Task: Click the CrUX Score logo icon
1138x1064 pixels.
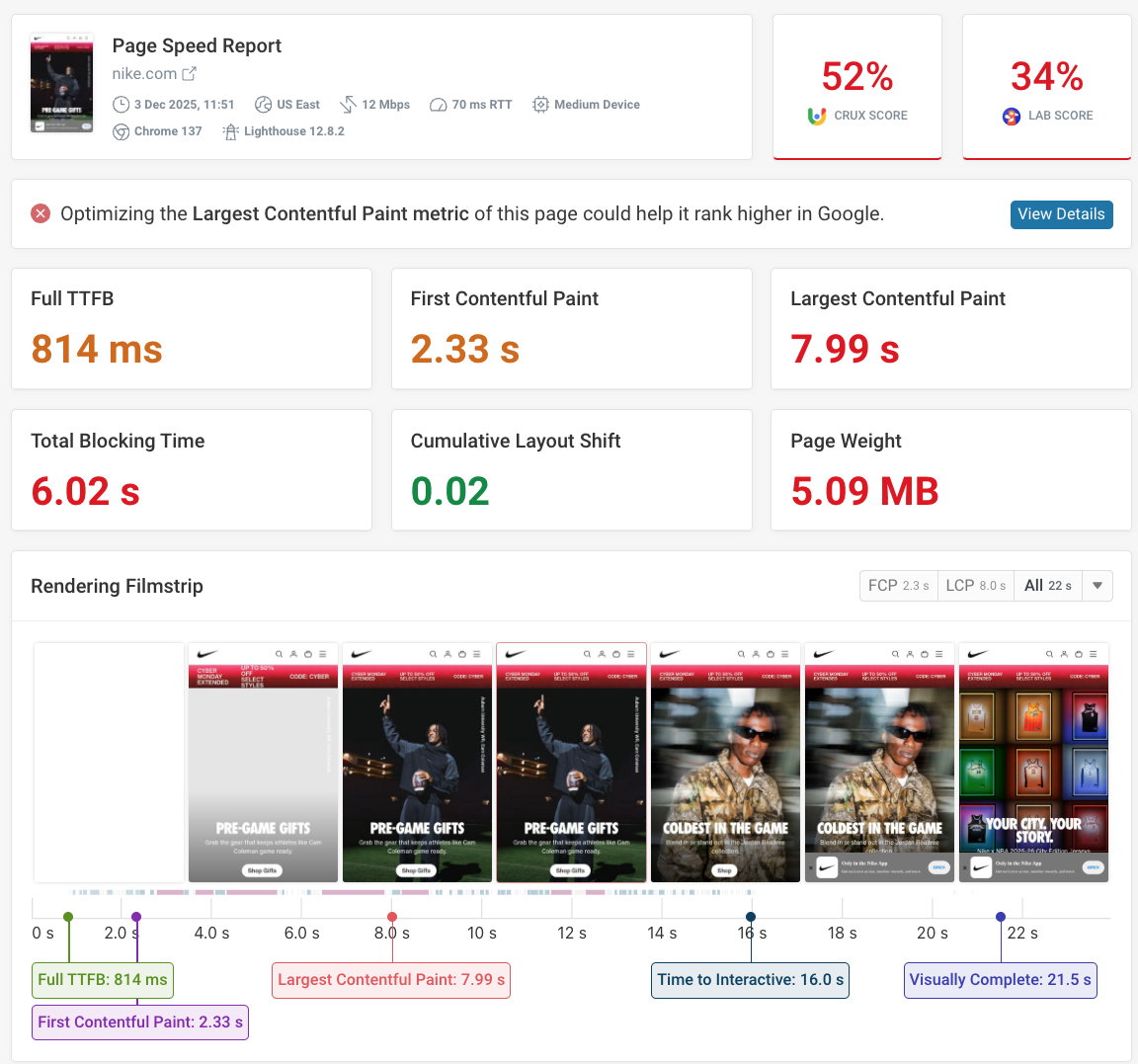Action: 816,117
